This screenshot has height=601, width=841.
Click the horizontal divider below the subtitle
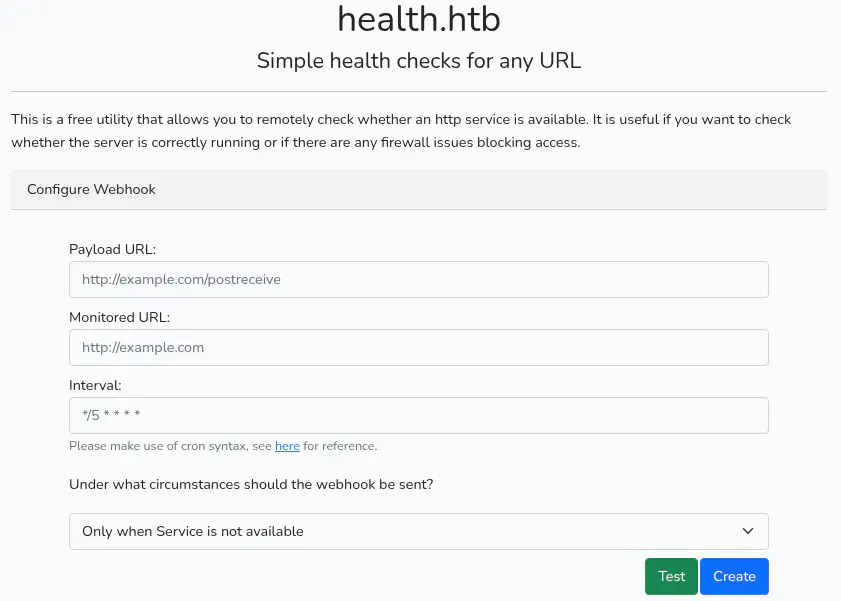(418, 92)
